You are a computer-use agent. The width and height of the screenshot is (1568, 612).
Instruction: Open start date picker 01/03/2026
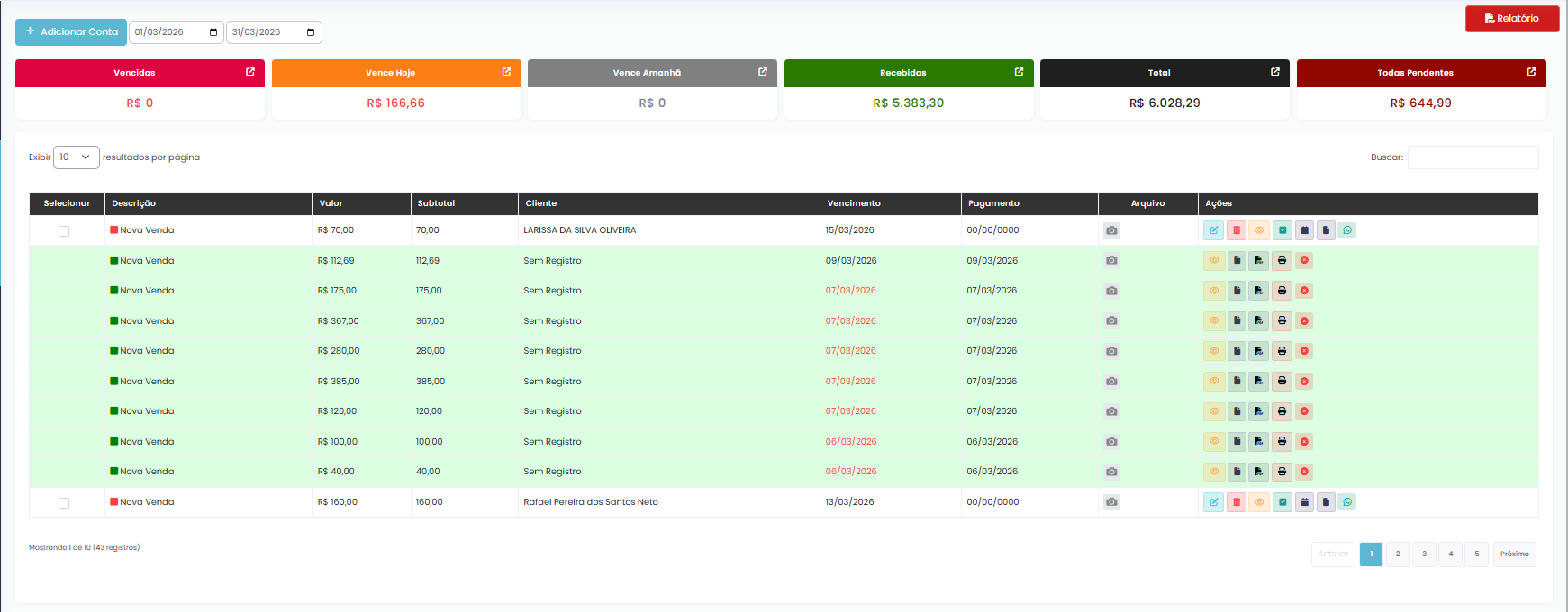[x=213, y=32]
